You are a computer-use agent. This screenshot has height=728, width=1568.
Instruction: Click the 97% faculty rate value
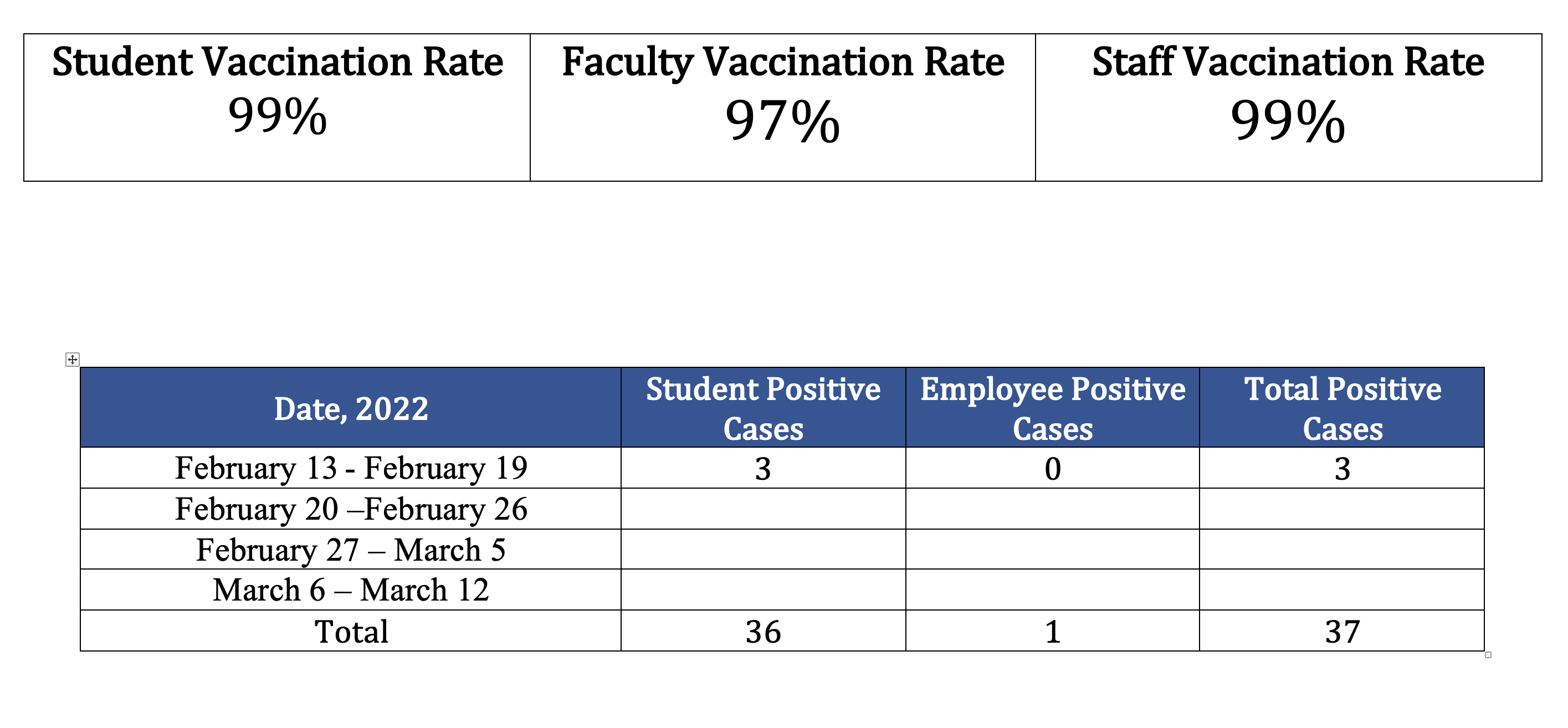click(783, 121)
